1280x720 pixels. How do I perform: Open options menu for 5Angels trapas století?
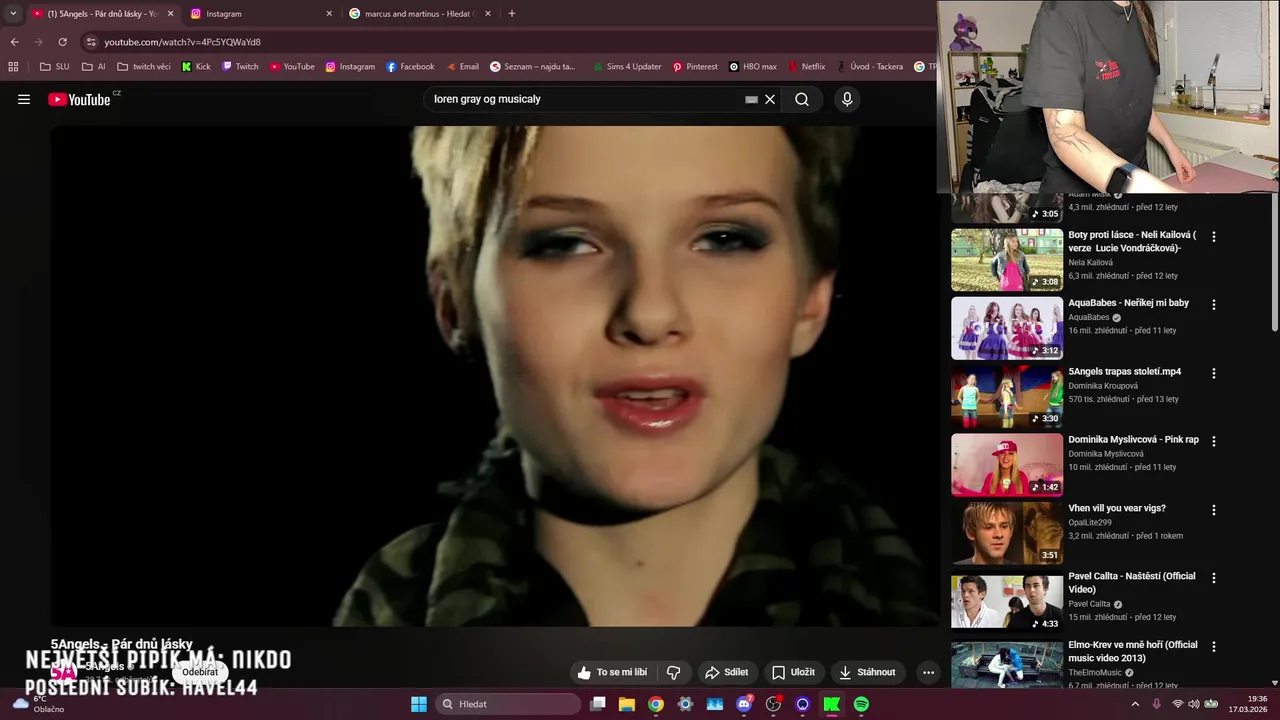coord(1214,373)
